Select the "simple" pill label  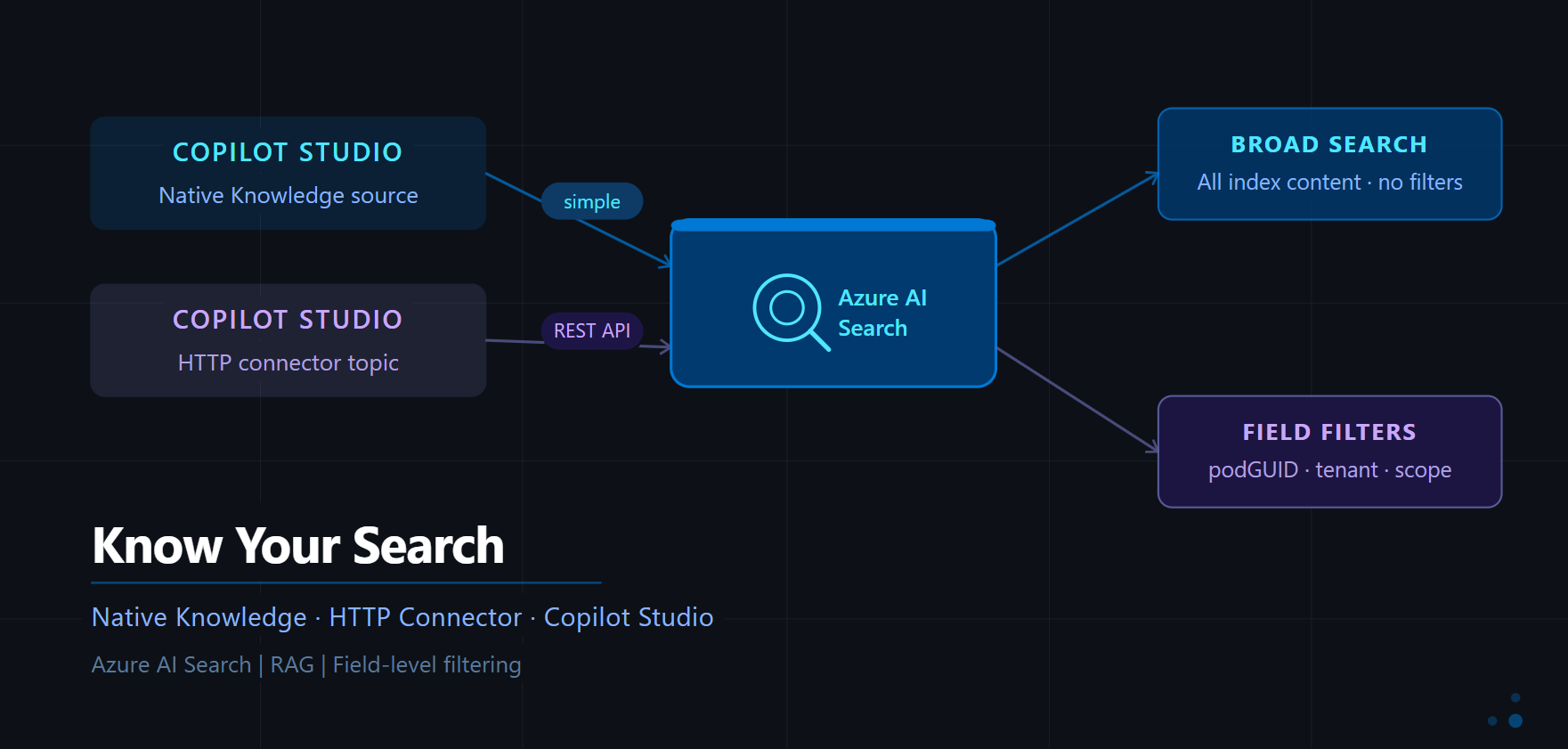(x=591, y=202)
